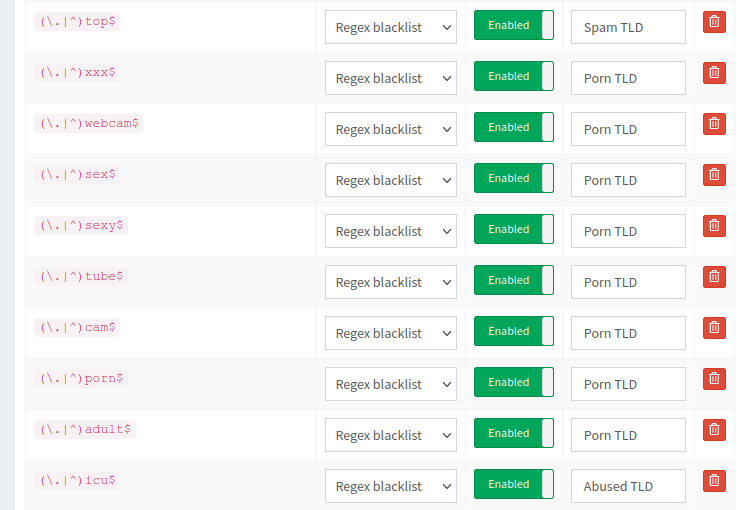The width and height of the screenshot is (742, 510).
Task: Toggle Enabled switch for tube$ row
Action: coord(514,280)
